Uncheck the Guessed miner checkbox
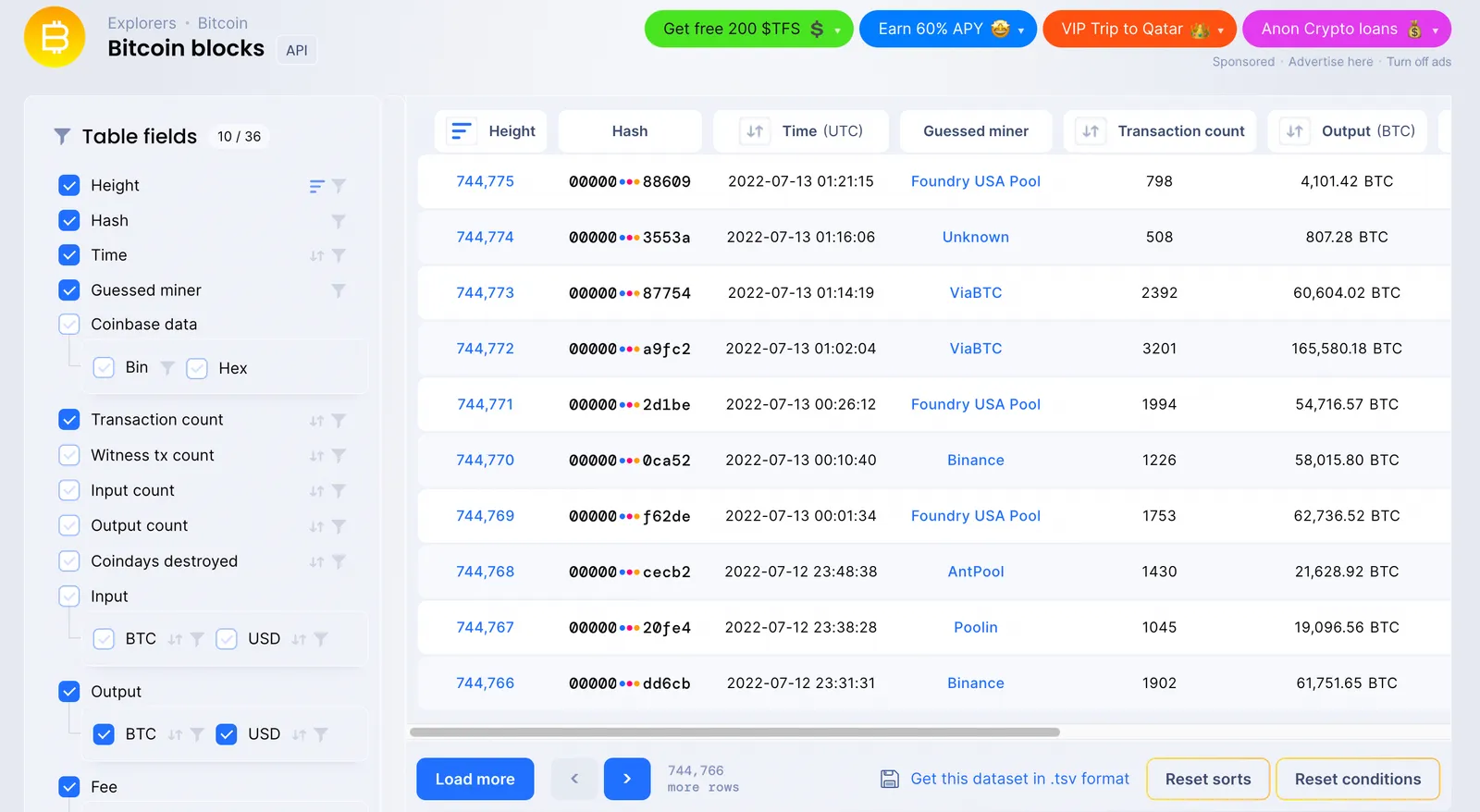The height and width of the screenshot is (812, 1480). tap(69, 289)
